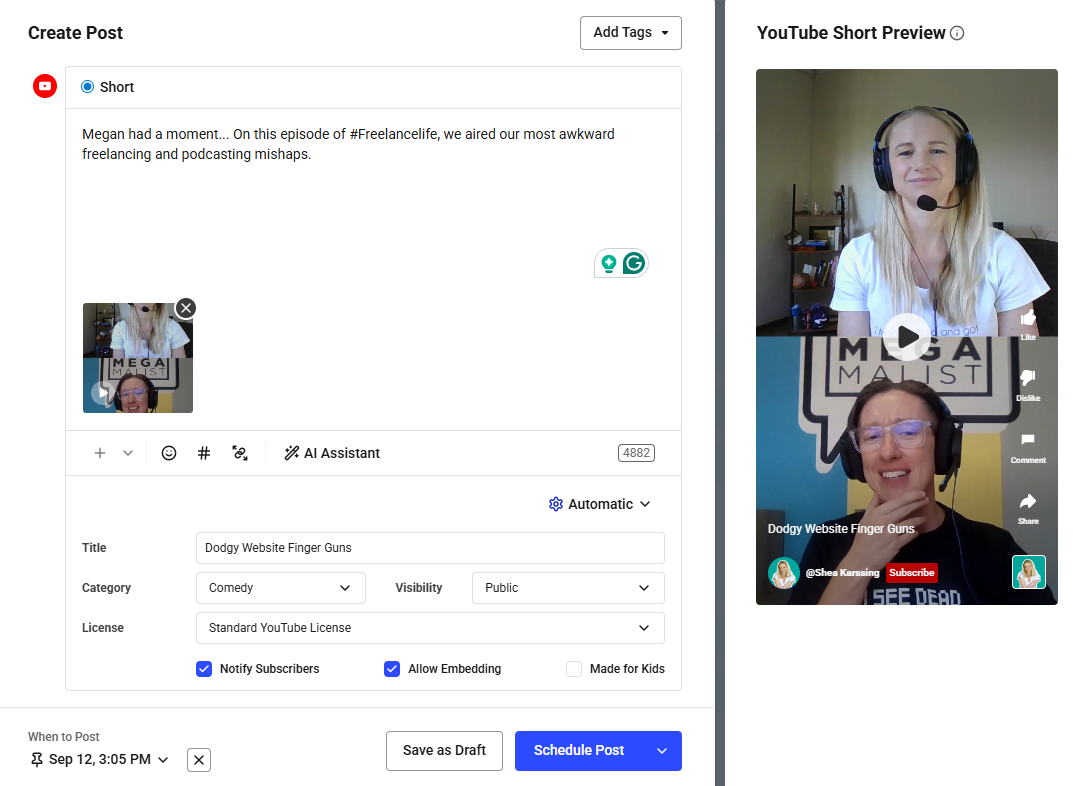Select the Short radio button

[x=85, y=87]
